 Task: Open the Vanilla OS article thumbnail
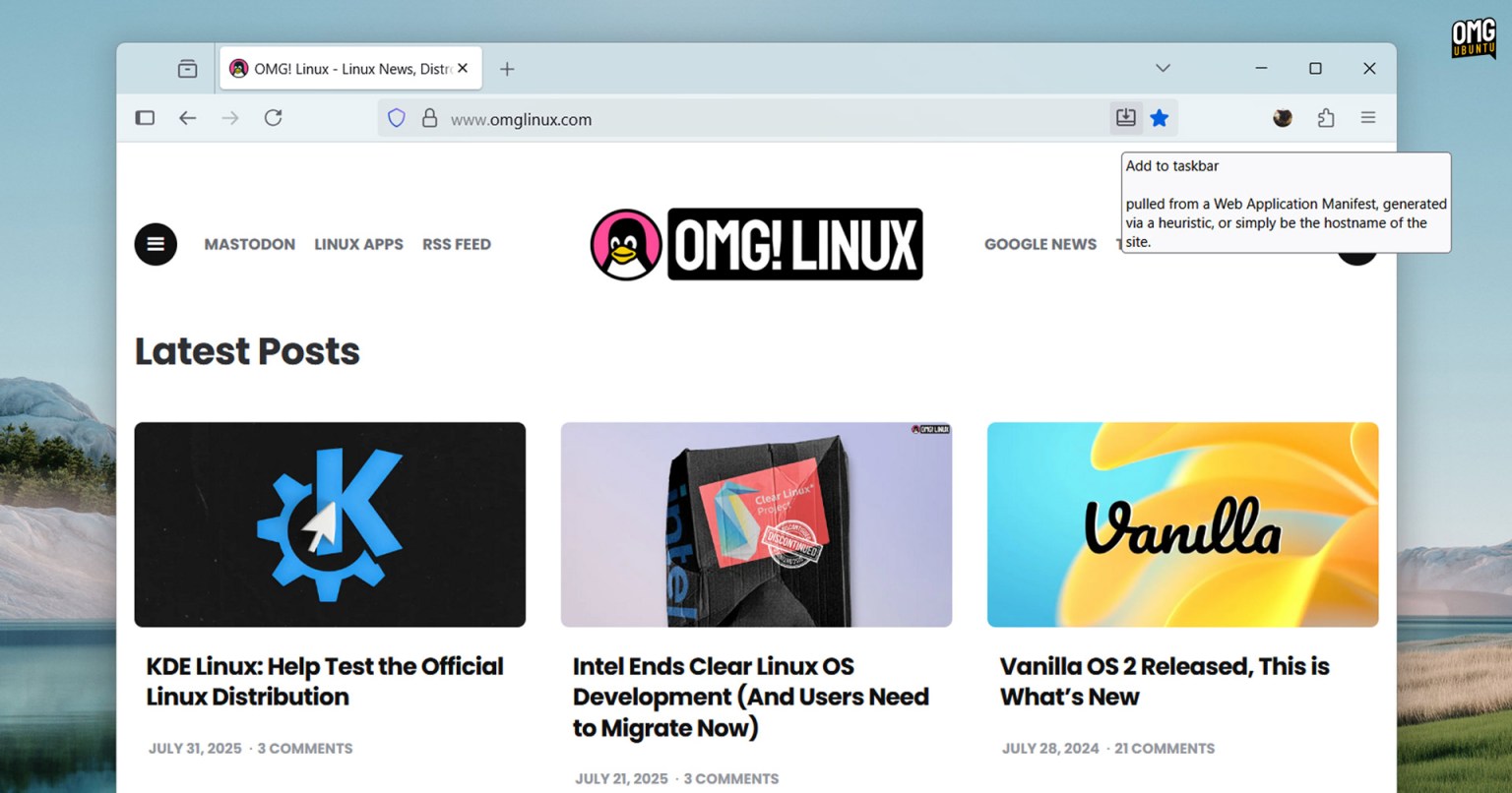(x=1183, y=524)
